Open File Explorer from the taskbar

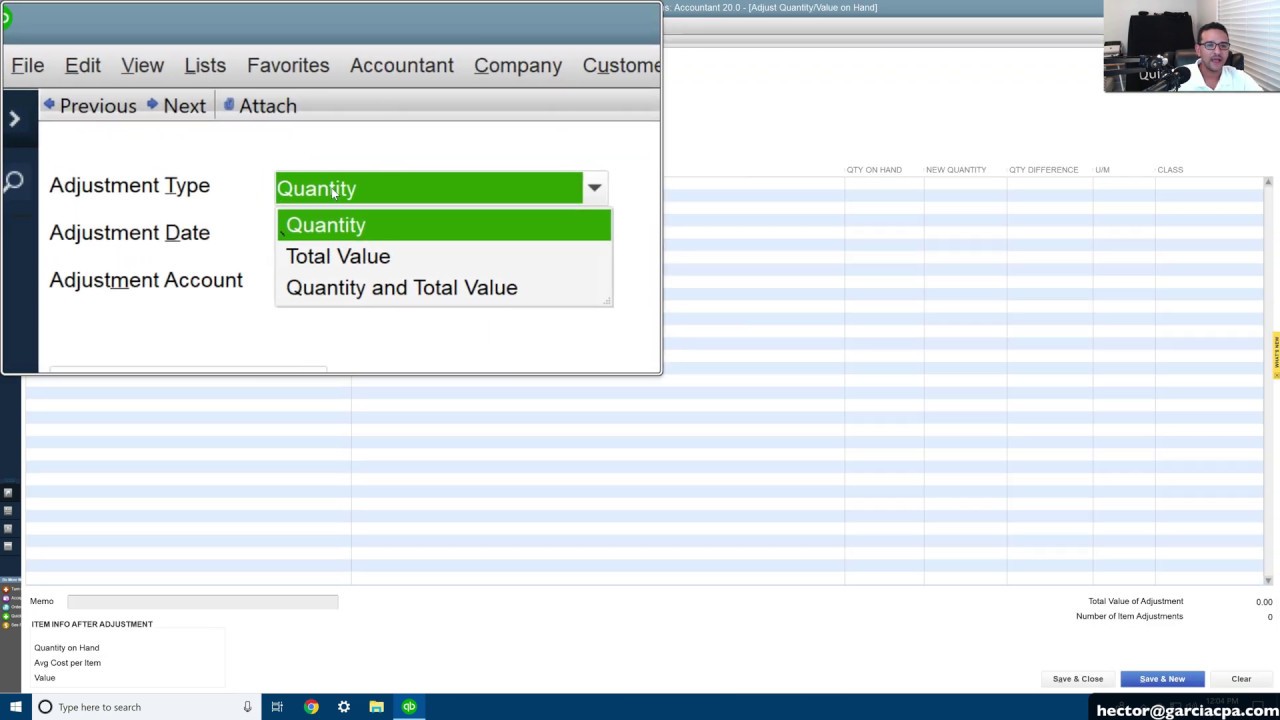(x=376, y=707)
